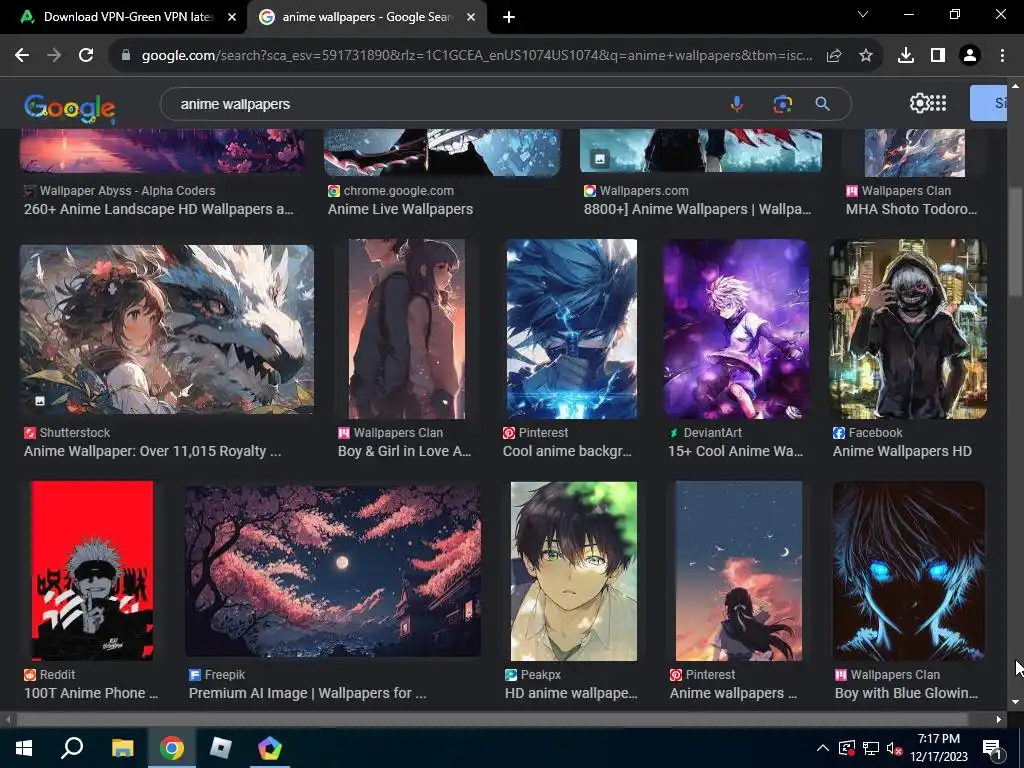Open the Roblox taskbar icon
This screenshot has width=1024, height=768.
221,748
